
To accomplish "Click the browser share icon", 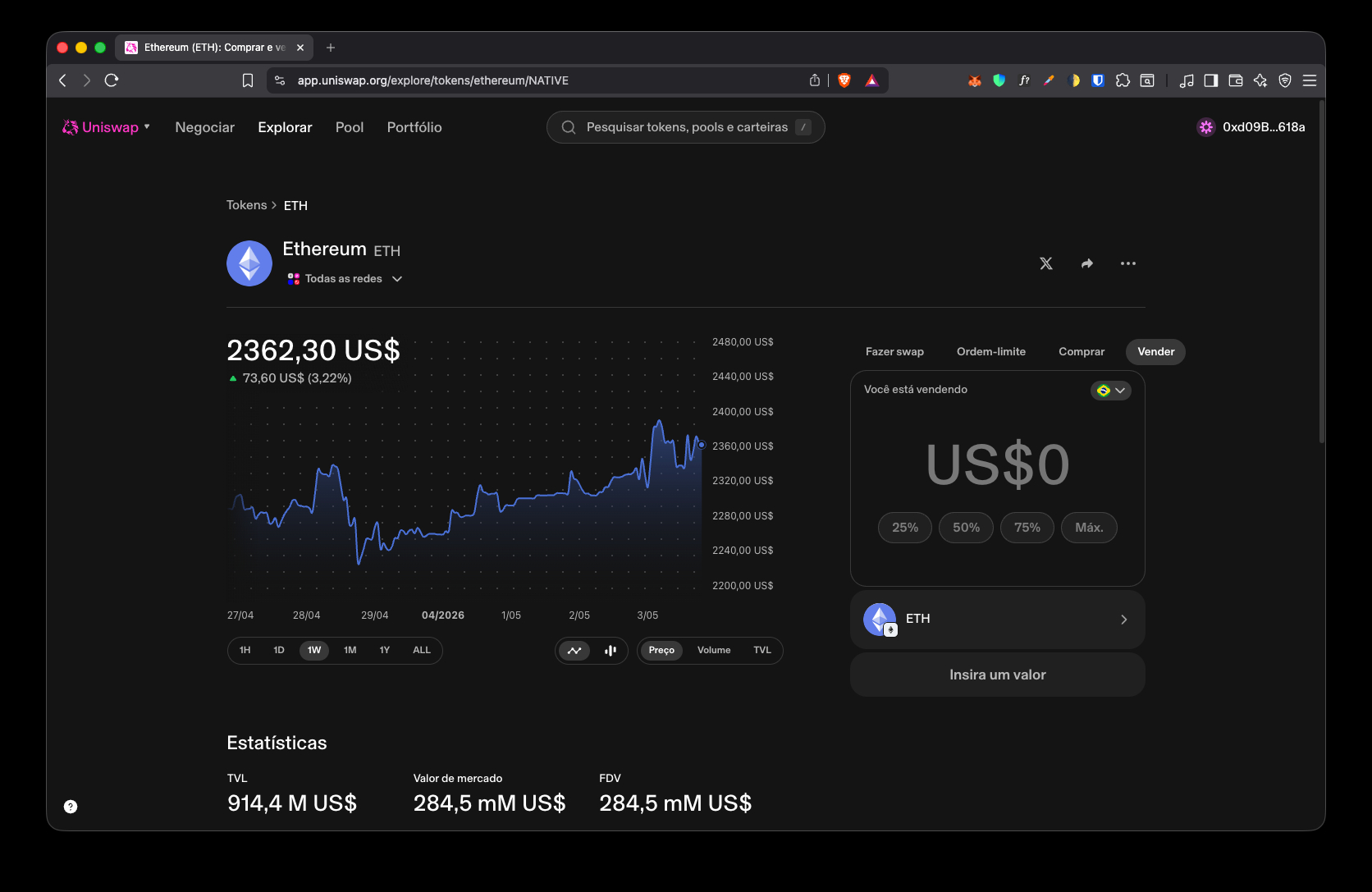I will tap(815, 80).
